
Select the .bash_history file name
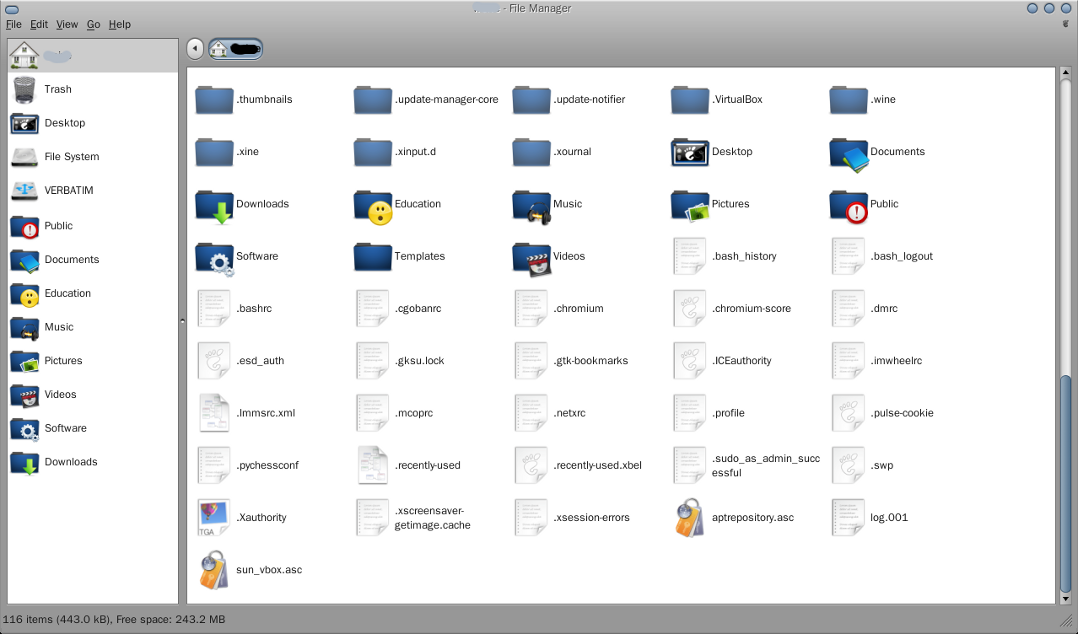pyautogui.click(x=744, y=256)
